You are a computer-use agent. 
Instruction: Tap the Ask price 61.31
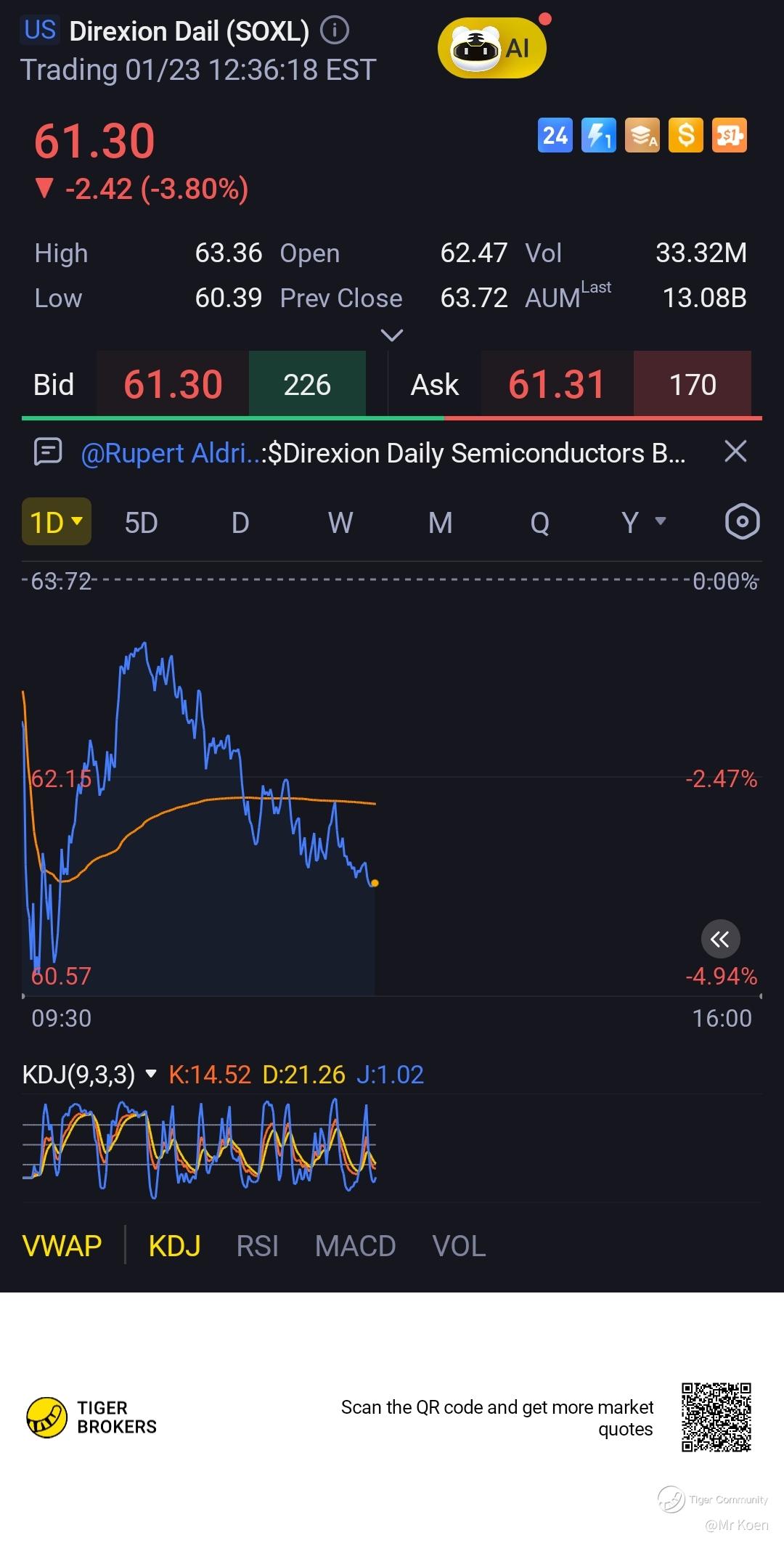pos(557,384)
